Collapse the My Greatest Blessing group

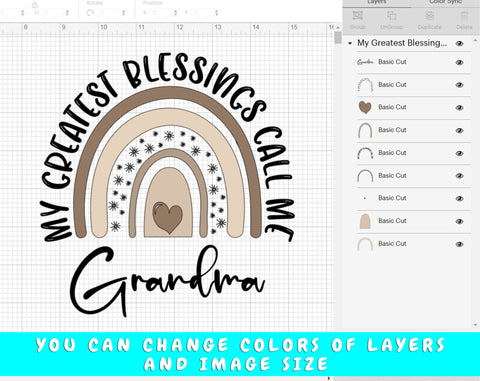click(350, 43)
